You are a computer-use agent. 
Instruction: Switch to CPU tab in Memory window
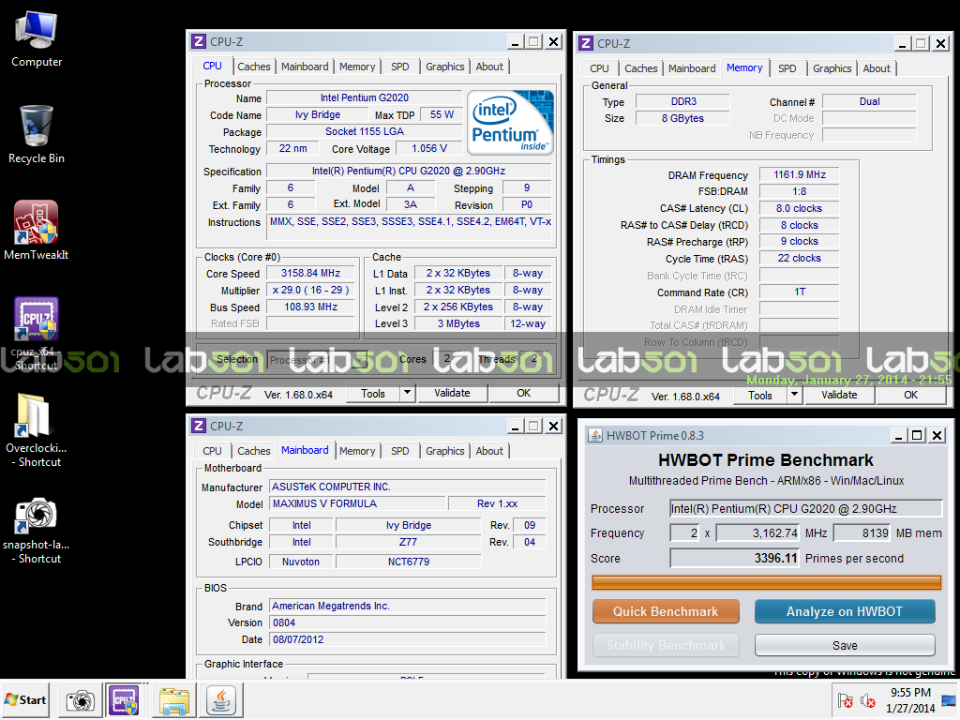point(599,69)
